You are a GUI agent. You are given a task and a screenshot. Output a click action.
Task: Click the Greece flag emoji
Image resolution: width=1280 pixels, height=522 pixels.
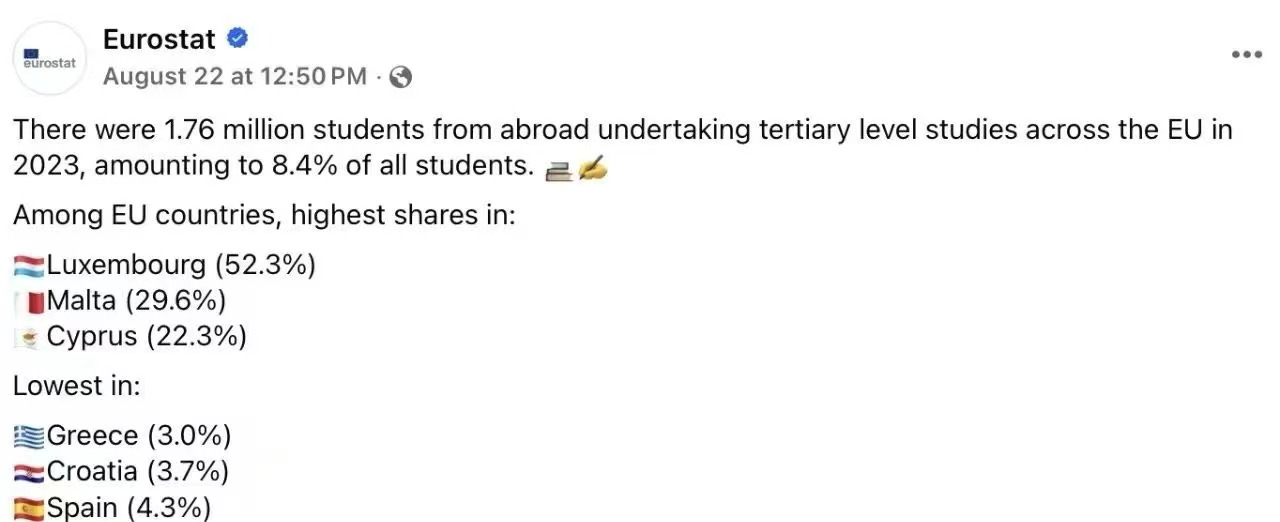[29, 436]
